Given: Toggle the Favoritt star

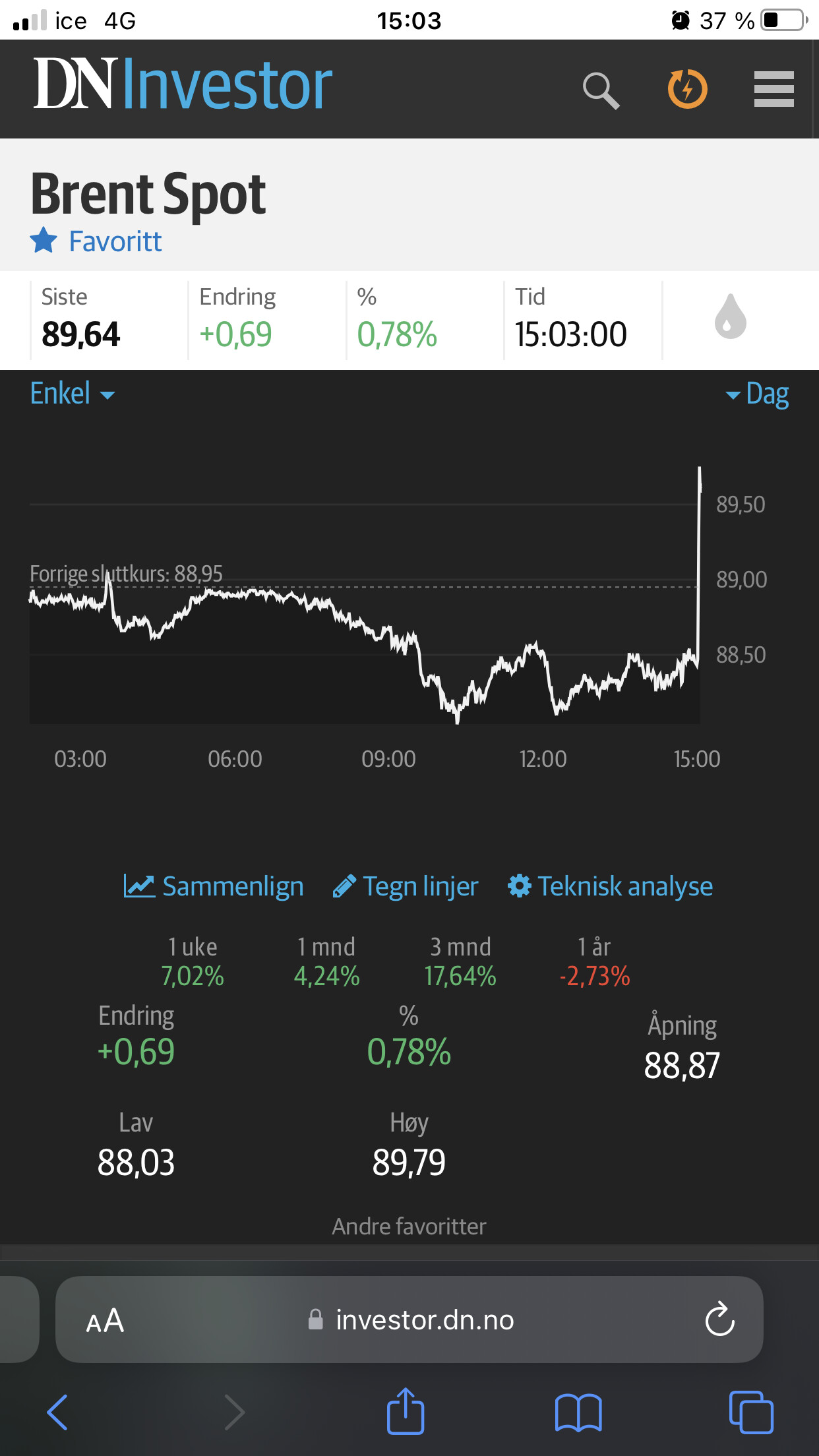Looking at the screenshot, I should pos(44,241).
